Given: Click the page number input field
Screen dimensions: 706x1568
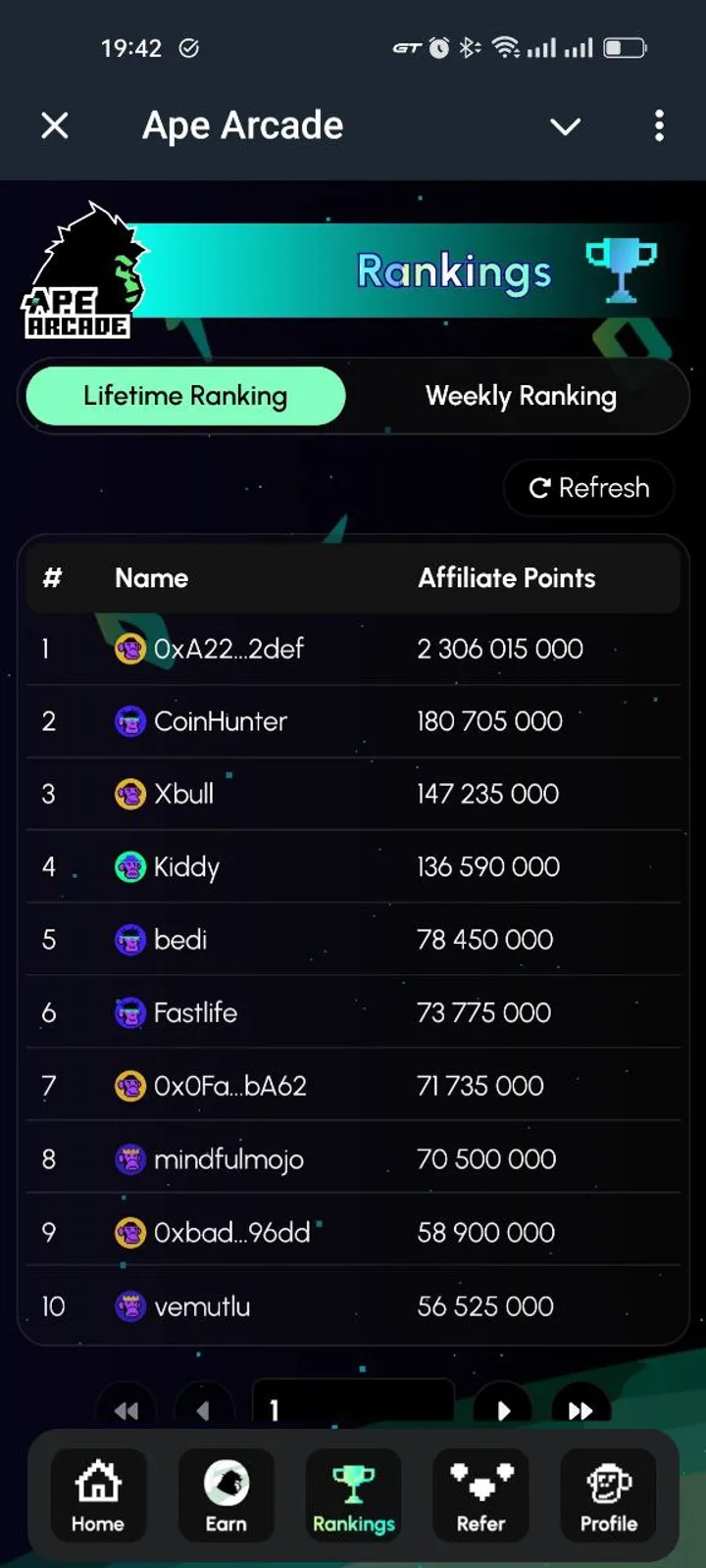Looking at the screenshot, I should (353, 1408).
